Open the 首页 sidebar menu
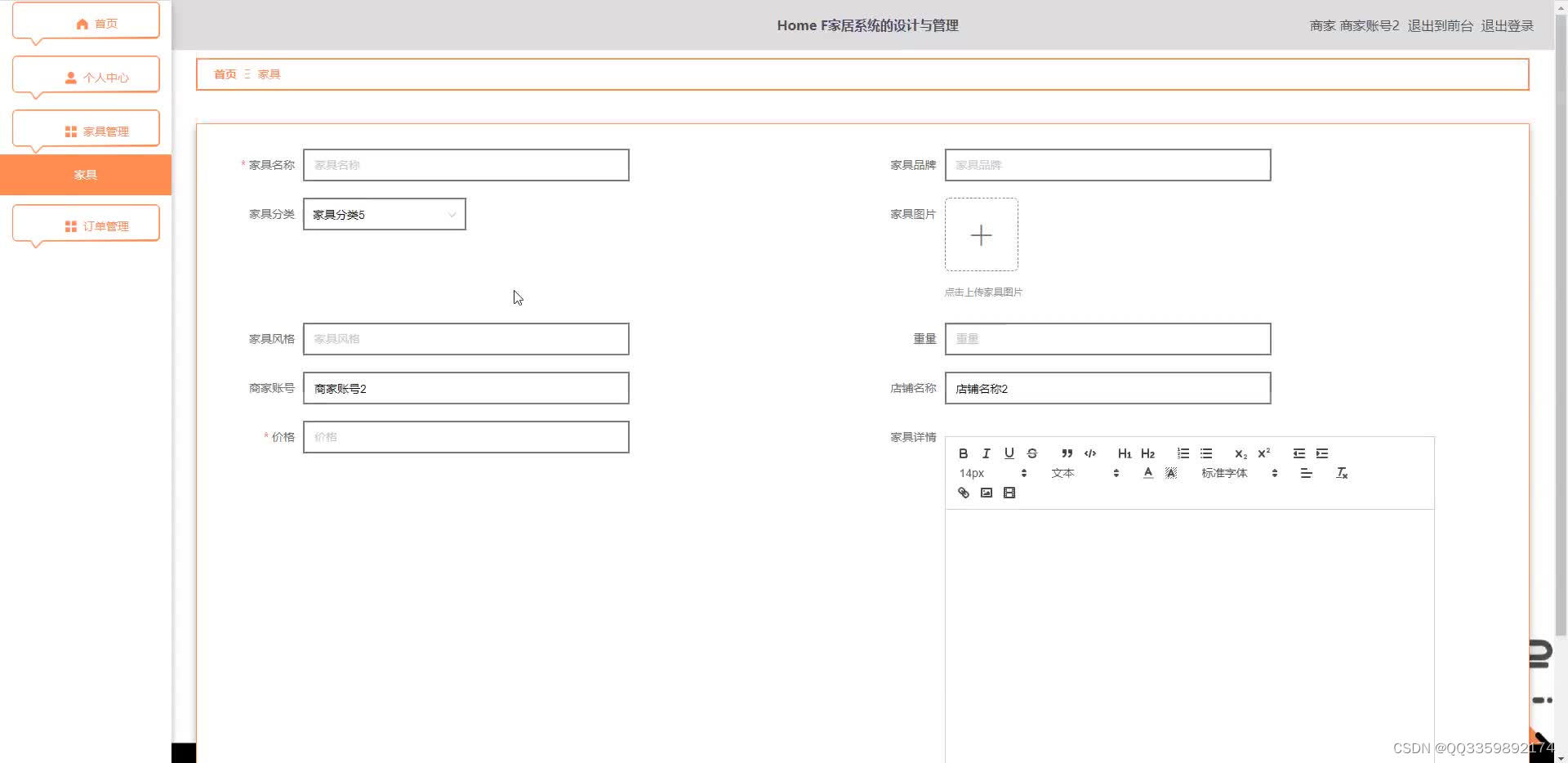Image resolution: width=1568 pixels, height=763 pixels. point(86,22)
